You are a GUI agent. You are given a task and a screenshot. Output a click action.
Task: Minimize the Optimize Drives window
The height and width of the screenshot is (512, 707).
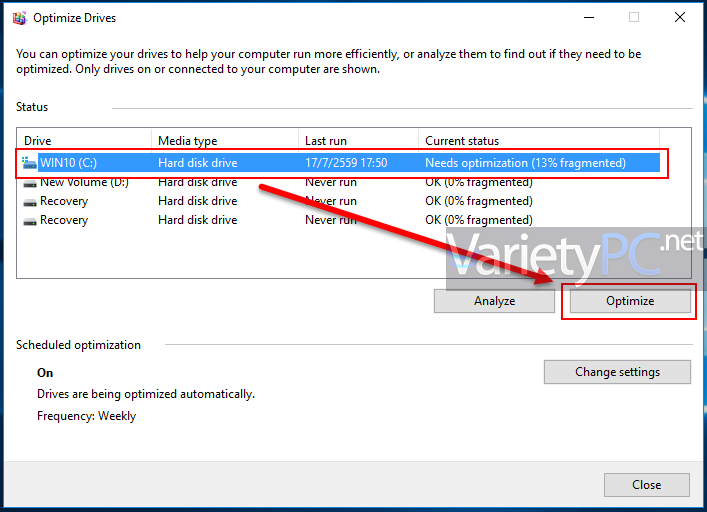coord(589,18)
